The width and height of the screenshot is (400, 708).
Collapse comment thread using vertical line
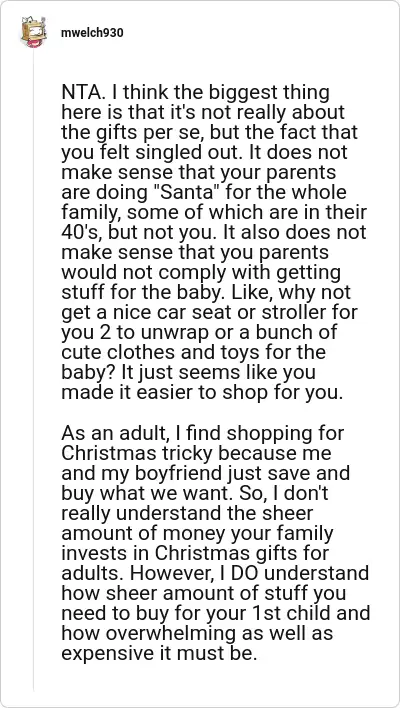(34, 369)
